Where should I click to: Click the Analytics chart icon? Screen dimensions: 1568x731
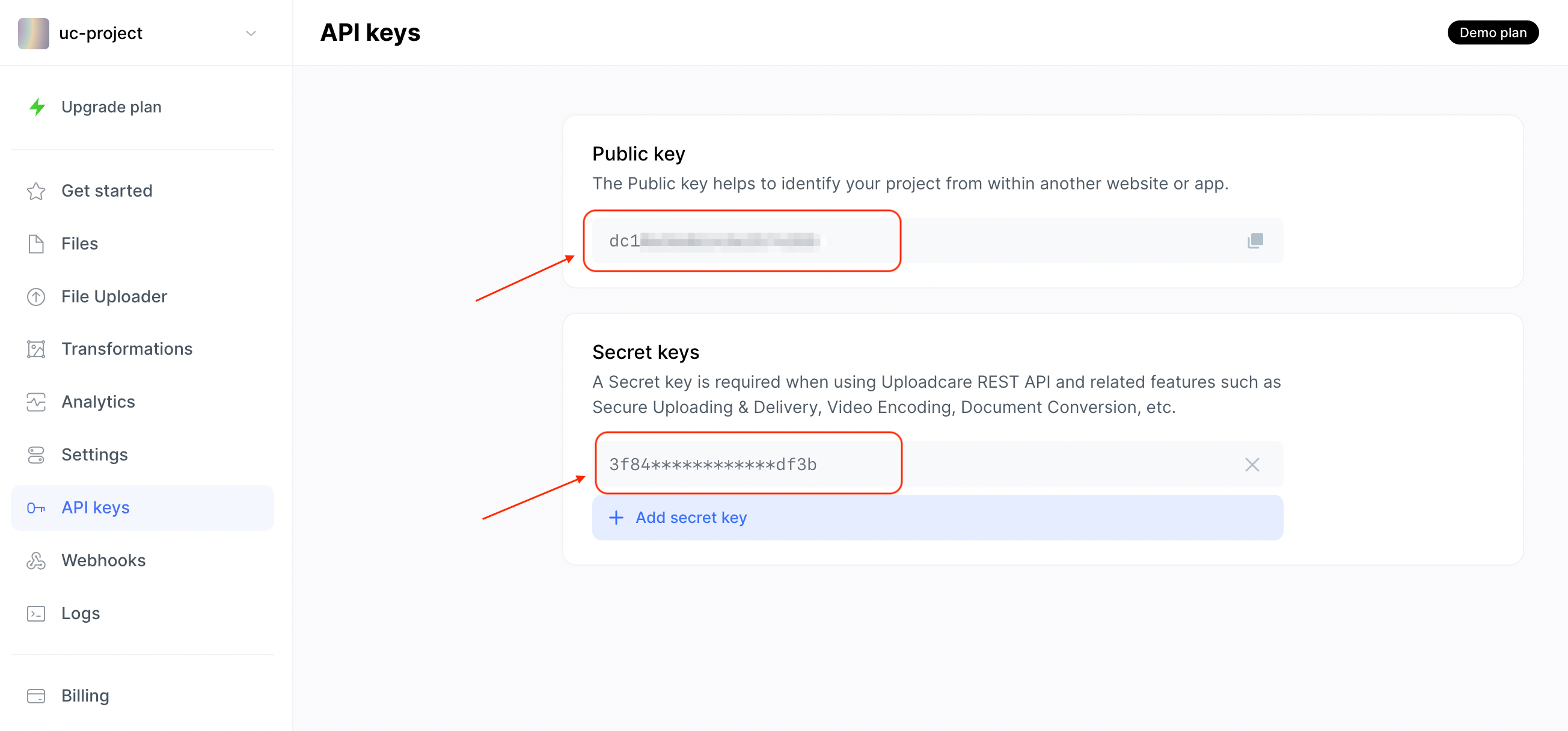(36, 402)
